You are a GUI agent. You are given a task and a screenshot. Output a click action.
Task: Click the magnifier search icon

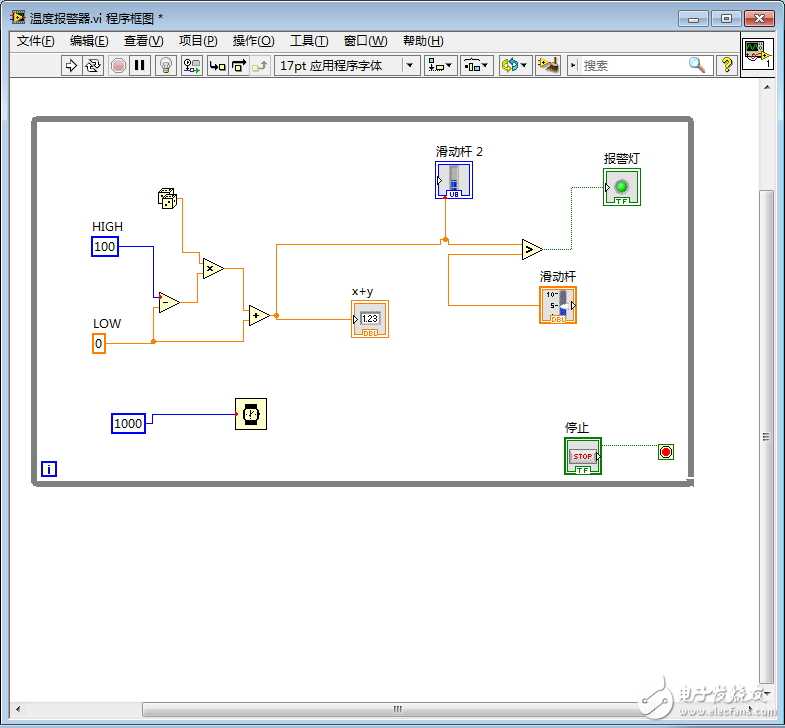pos(697,65)
